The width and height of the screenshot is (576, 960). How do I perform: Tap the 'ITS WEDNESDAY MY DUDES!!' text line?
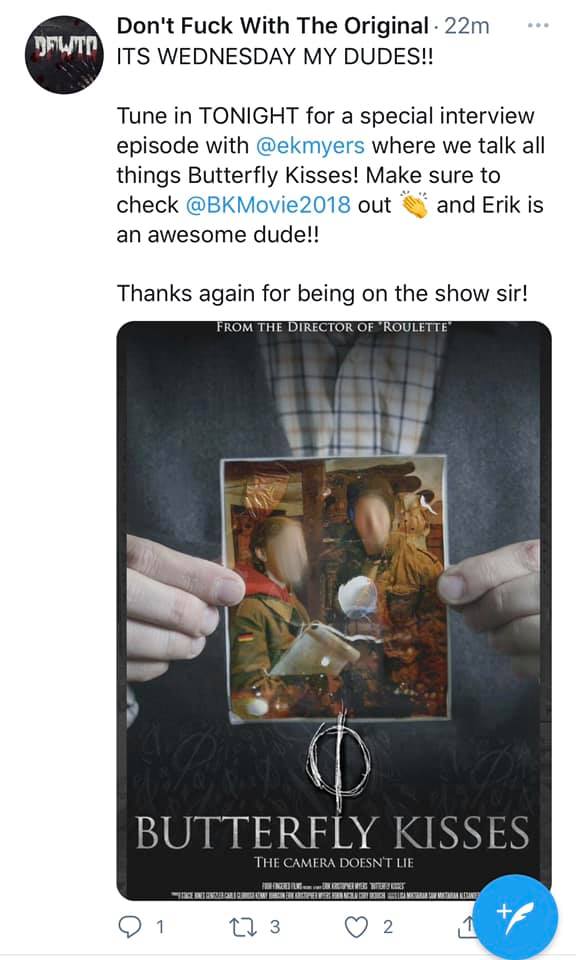coord(275,56)
